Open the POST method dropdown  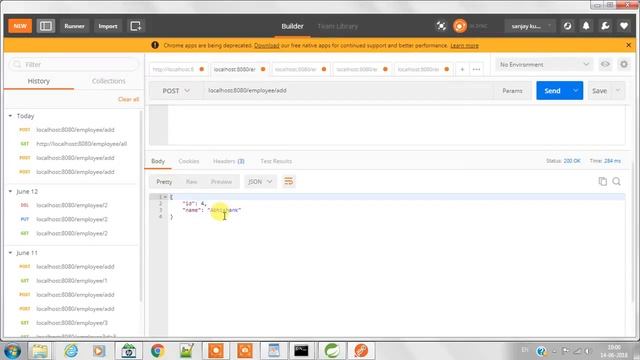click(x=176, y=91)
